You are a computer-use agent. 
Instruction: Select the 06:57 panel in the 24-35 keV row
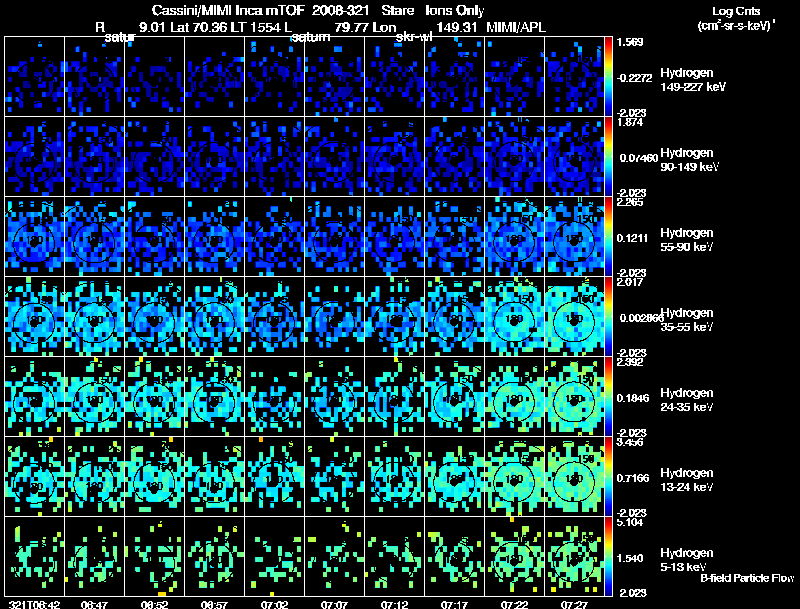click(214, 397)
